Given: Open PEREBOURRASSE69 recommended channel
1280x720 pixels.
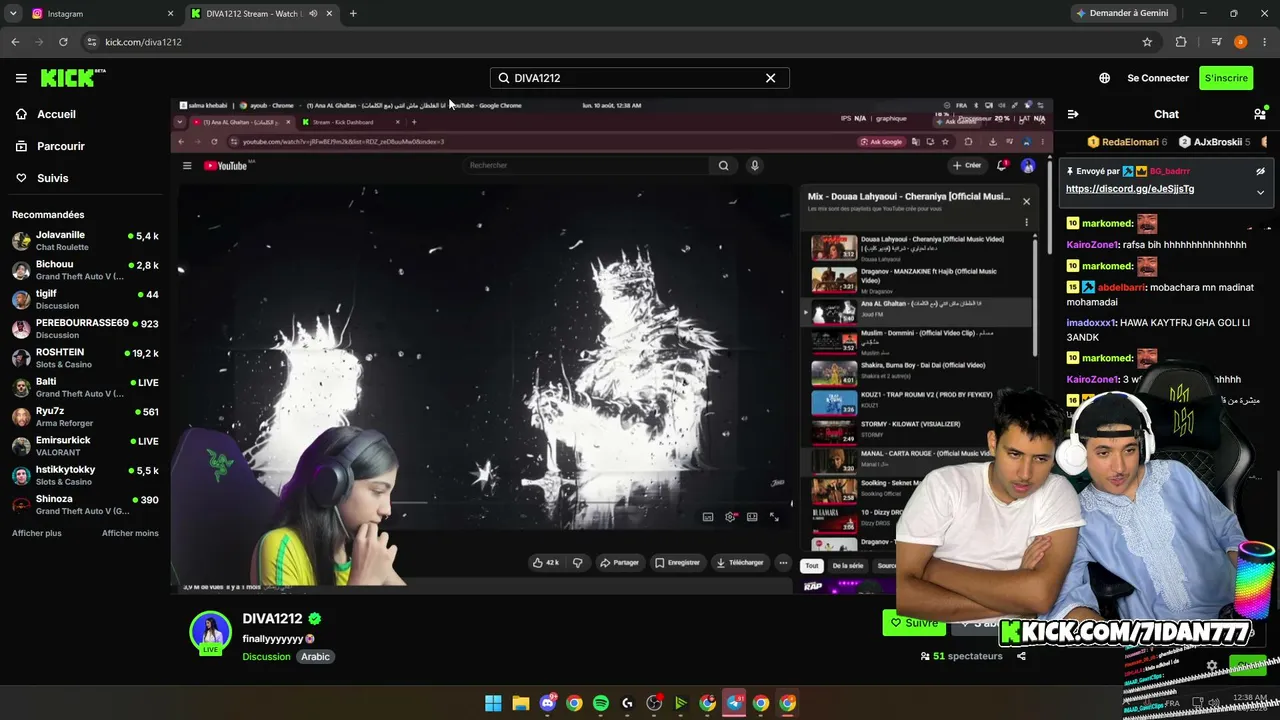Looking at the screenshot, I should (85, 329).
